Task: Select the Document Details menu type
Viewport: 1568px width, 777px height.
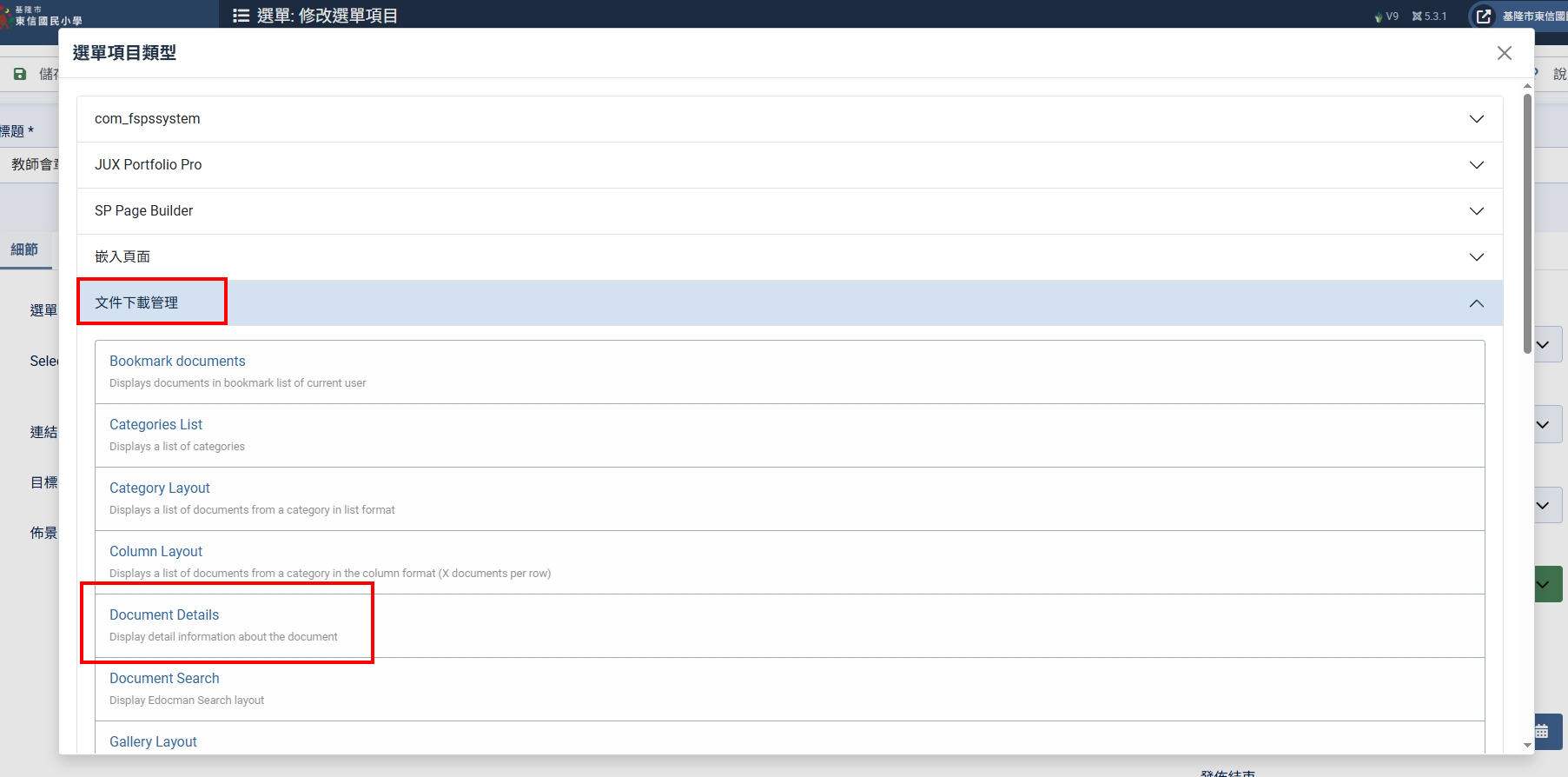Action: (x=164, y=615)
